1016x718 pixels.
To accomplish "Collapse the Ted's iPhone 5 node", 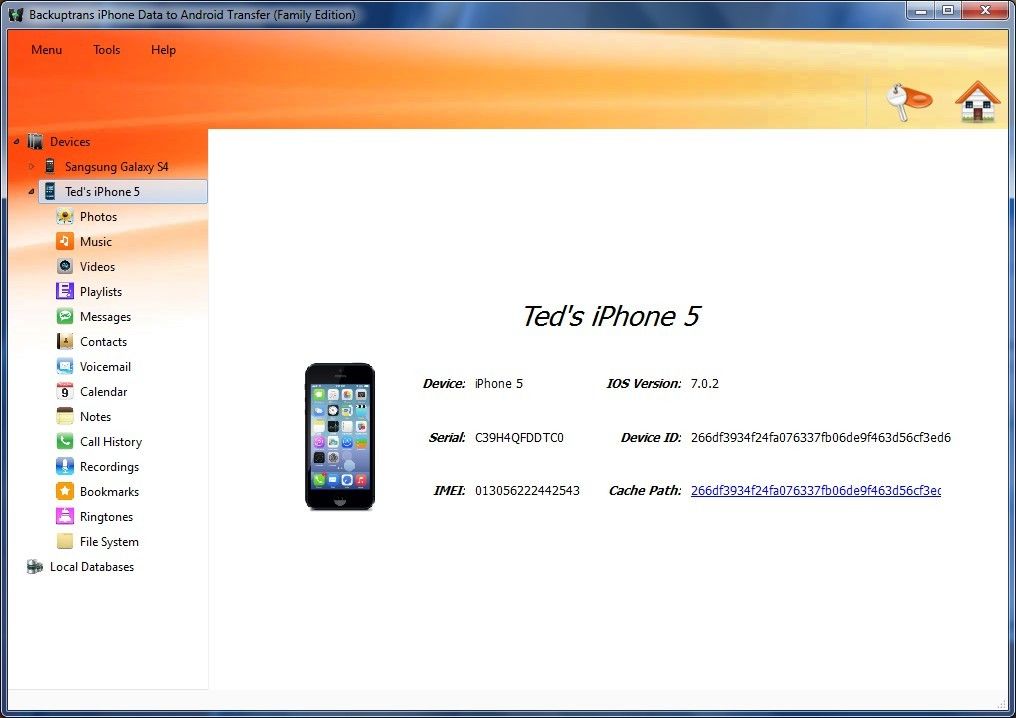I will (x=31, y=191).
